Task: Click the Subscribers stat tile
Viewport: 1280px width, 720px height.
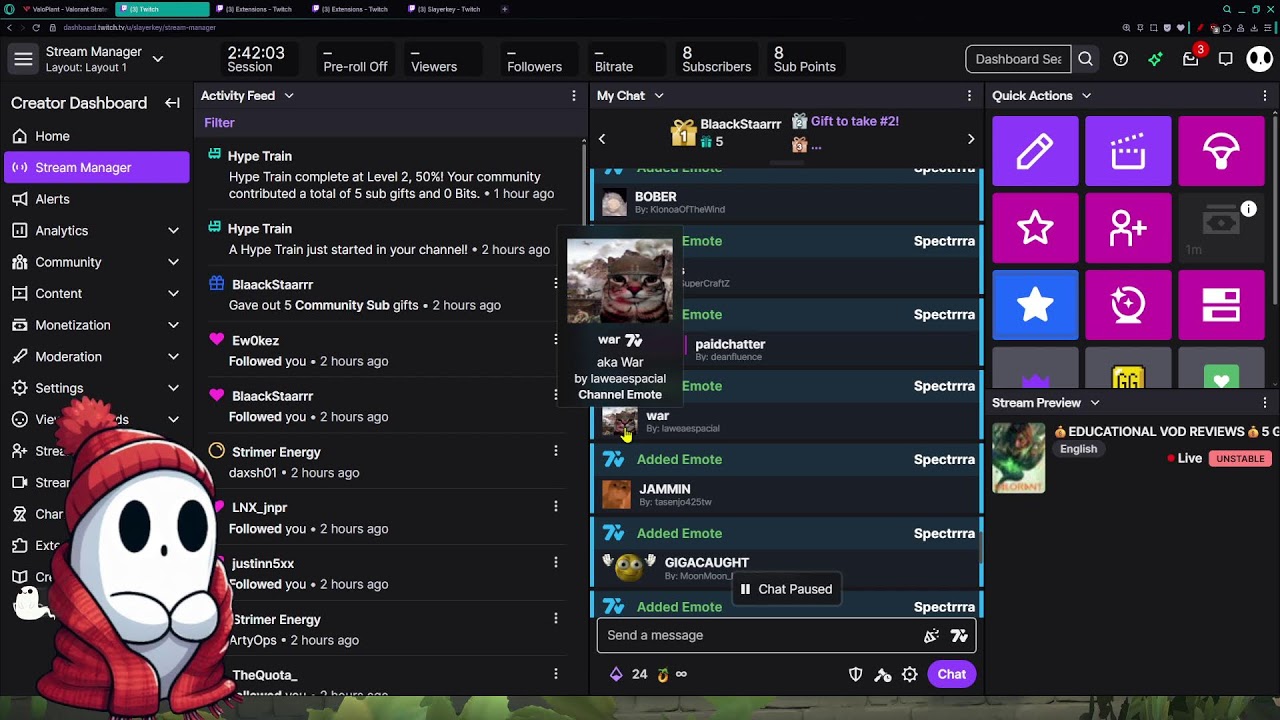Action: pyautogui.click(x=716, y=60)
